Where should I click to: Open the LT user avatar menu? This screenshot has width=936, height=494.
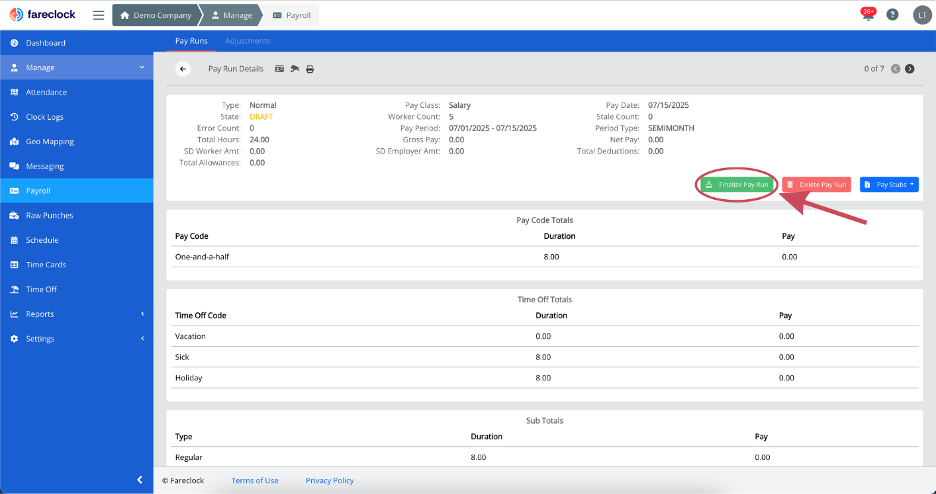click(922, 15)
